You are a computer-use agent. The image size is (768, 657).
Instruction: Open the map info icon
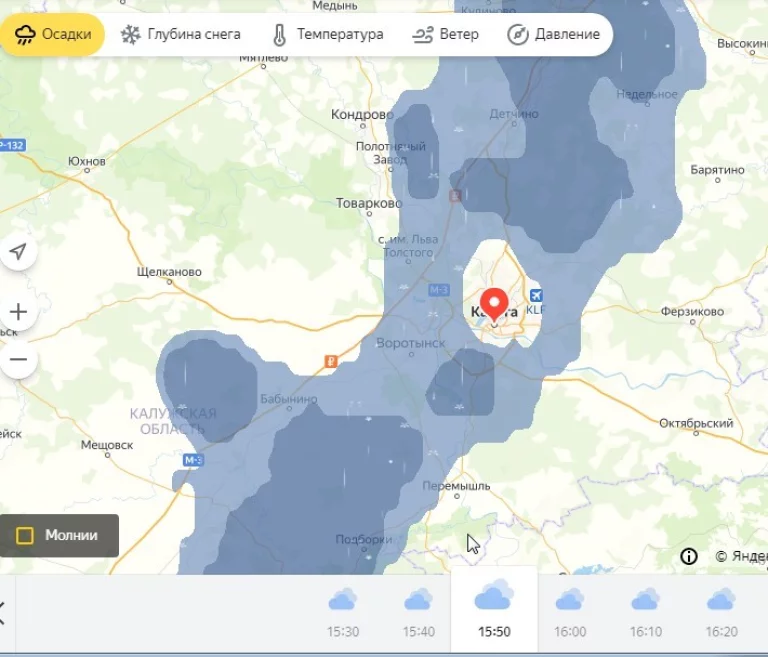click(689, 556)
